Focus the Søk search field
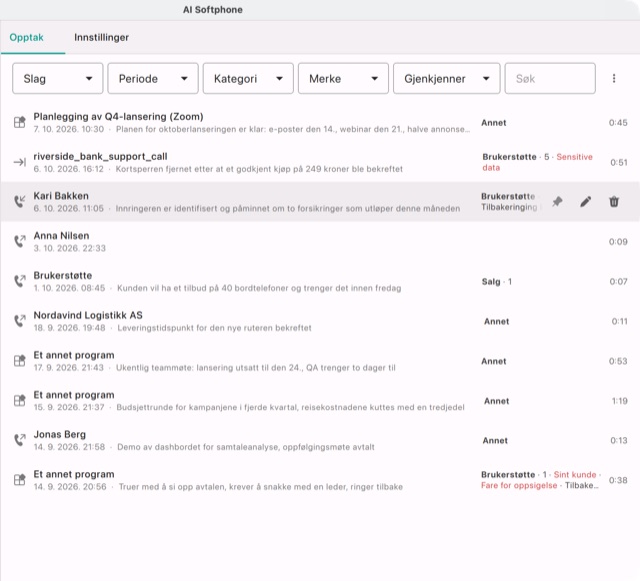 tap(550, 78)
